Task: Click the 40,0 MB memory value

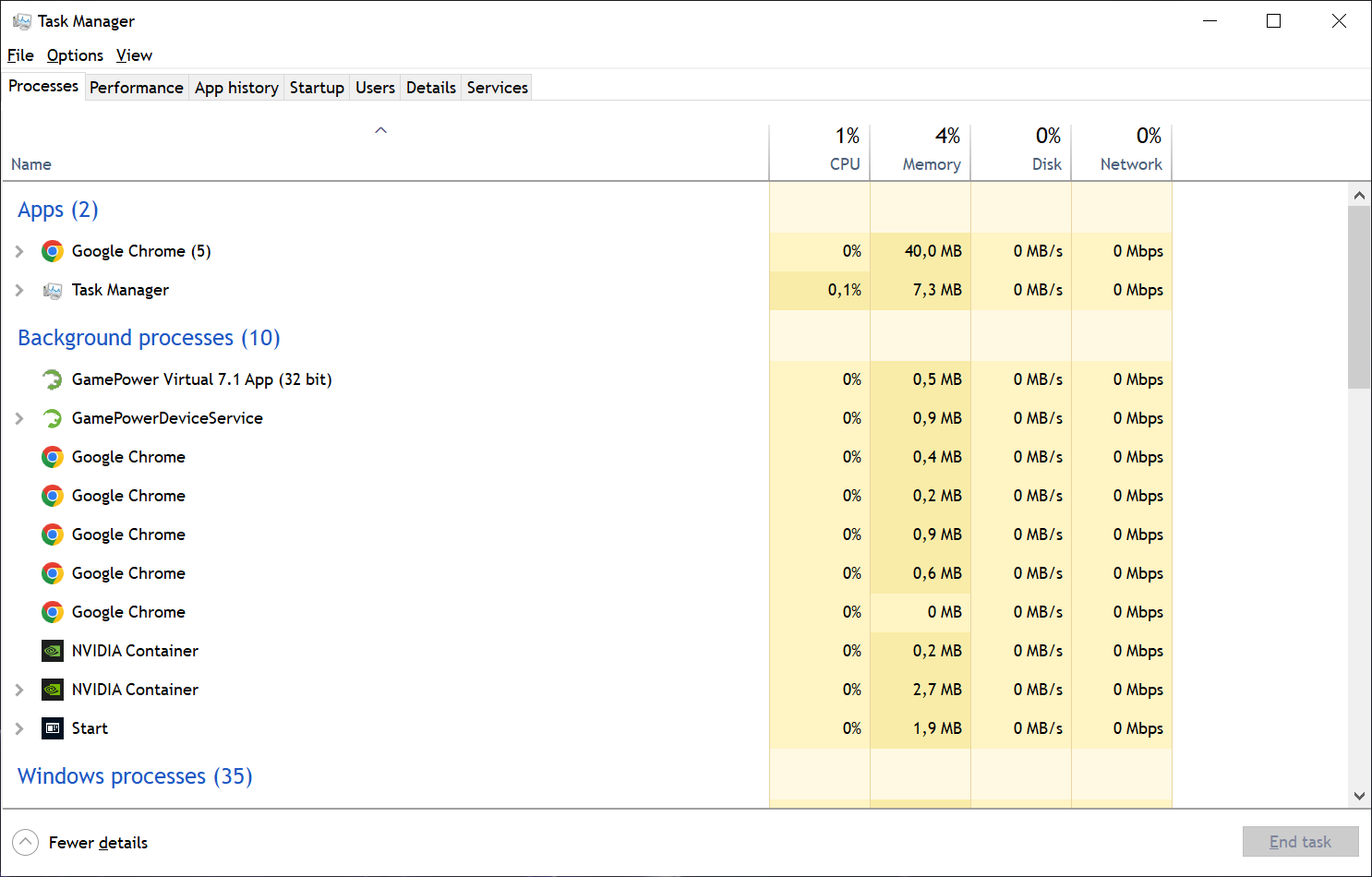Action: pyautogui.click(x=933, y=251)
